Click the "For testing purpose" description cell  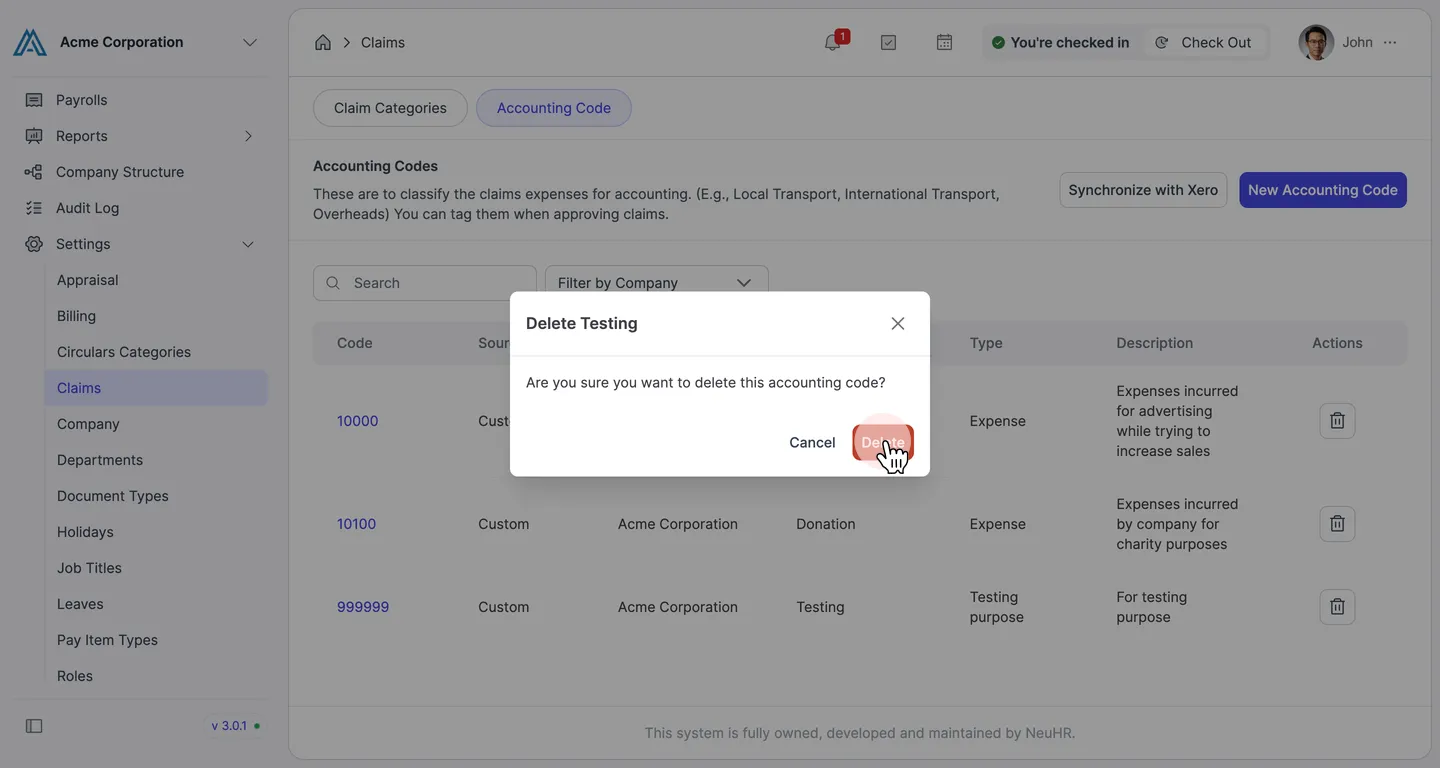click(1151, 607)
